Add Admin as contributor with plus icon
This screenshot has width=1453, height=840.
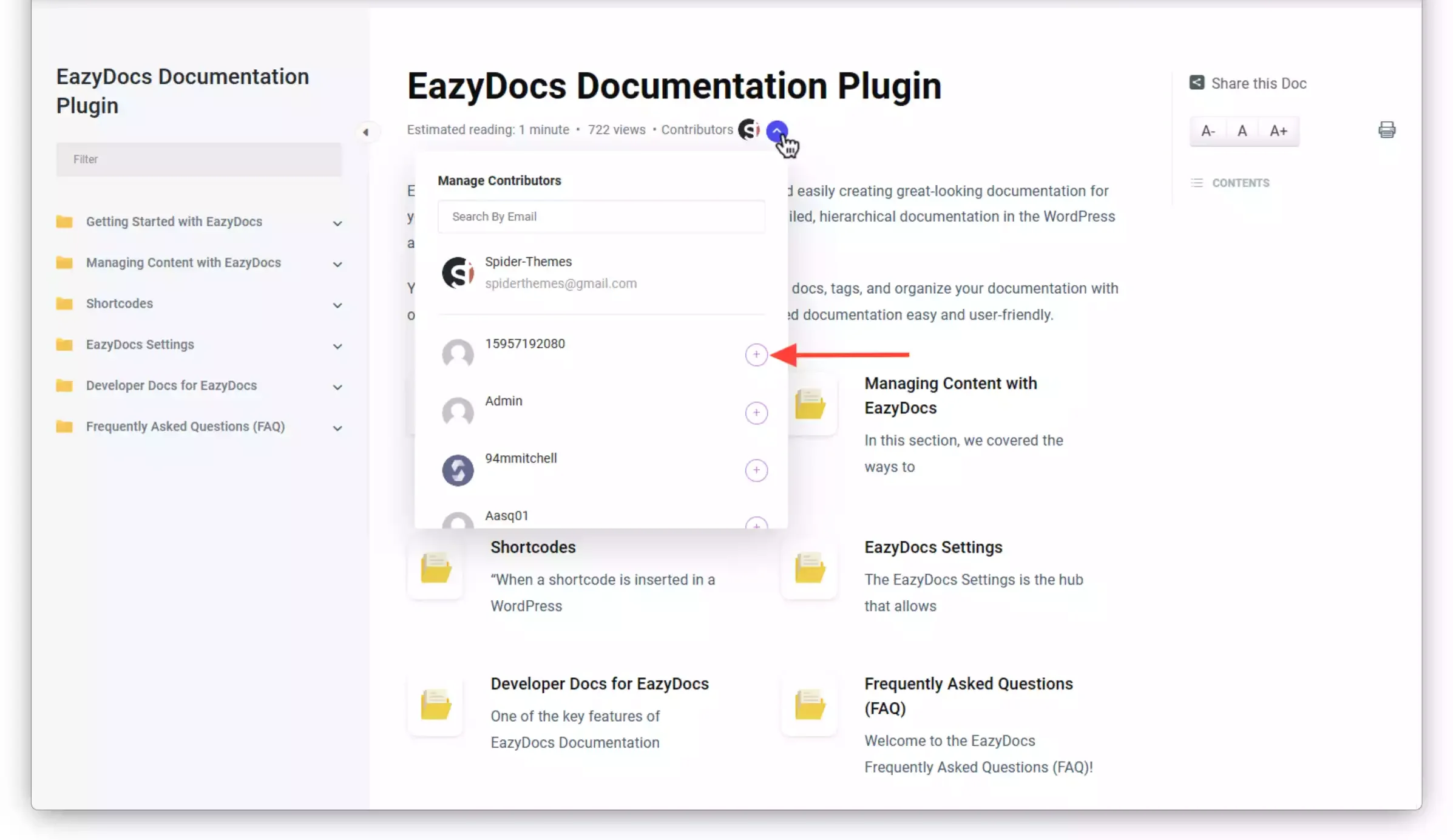(x=756, y=413)
